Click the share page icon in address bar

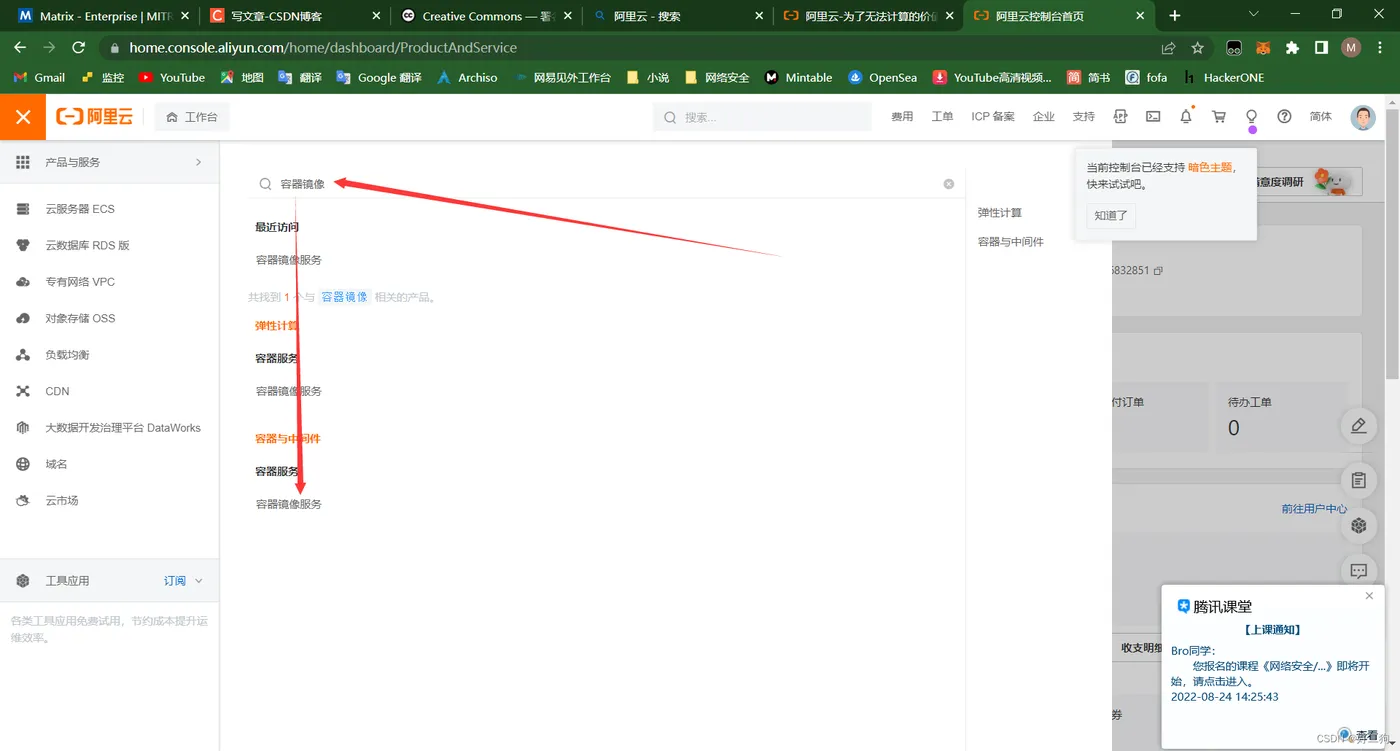(x=1168, y=48)
